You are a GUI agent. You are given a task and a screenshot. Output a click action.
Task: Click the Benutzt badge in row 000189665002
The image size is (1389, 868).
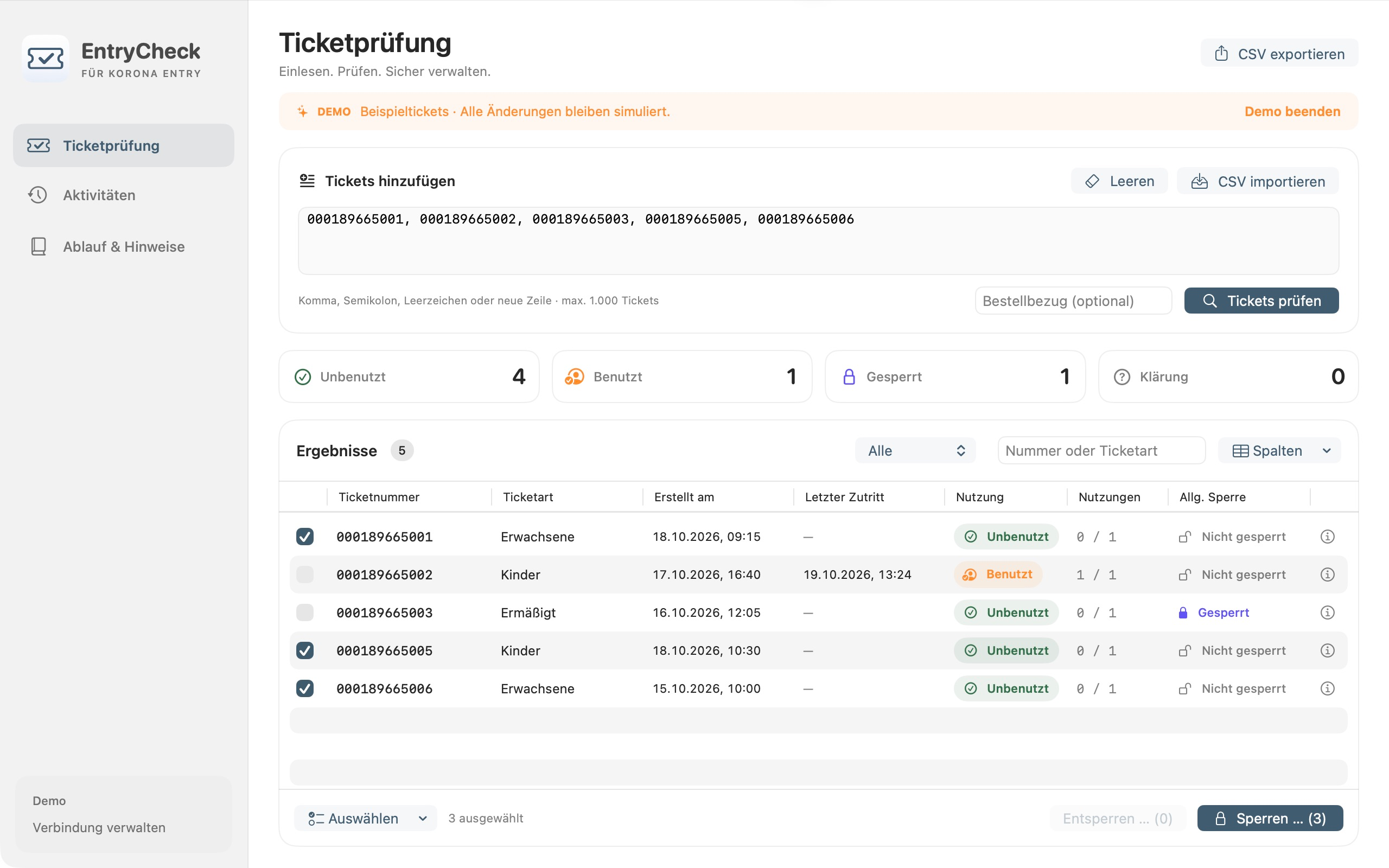998,574
